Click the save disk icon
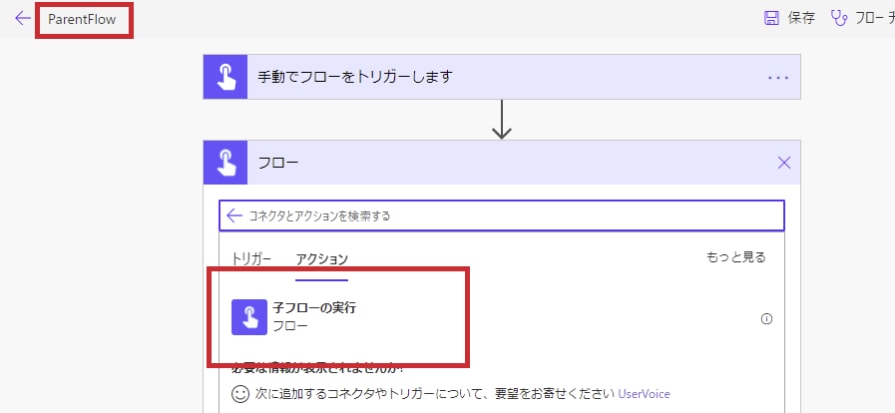Screen dimensions: 895x413 (771, 18)
